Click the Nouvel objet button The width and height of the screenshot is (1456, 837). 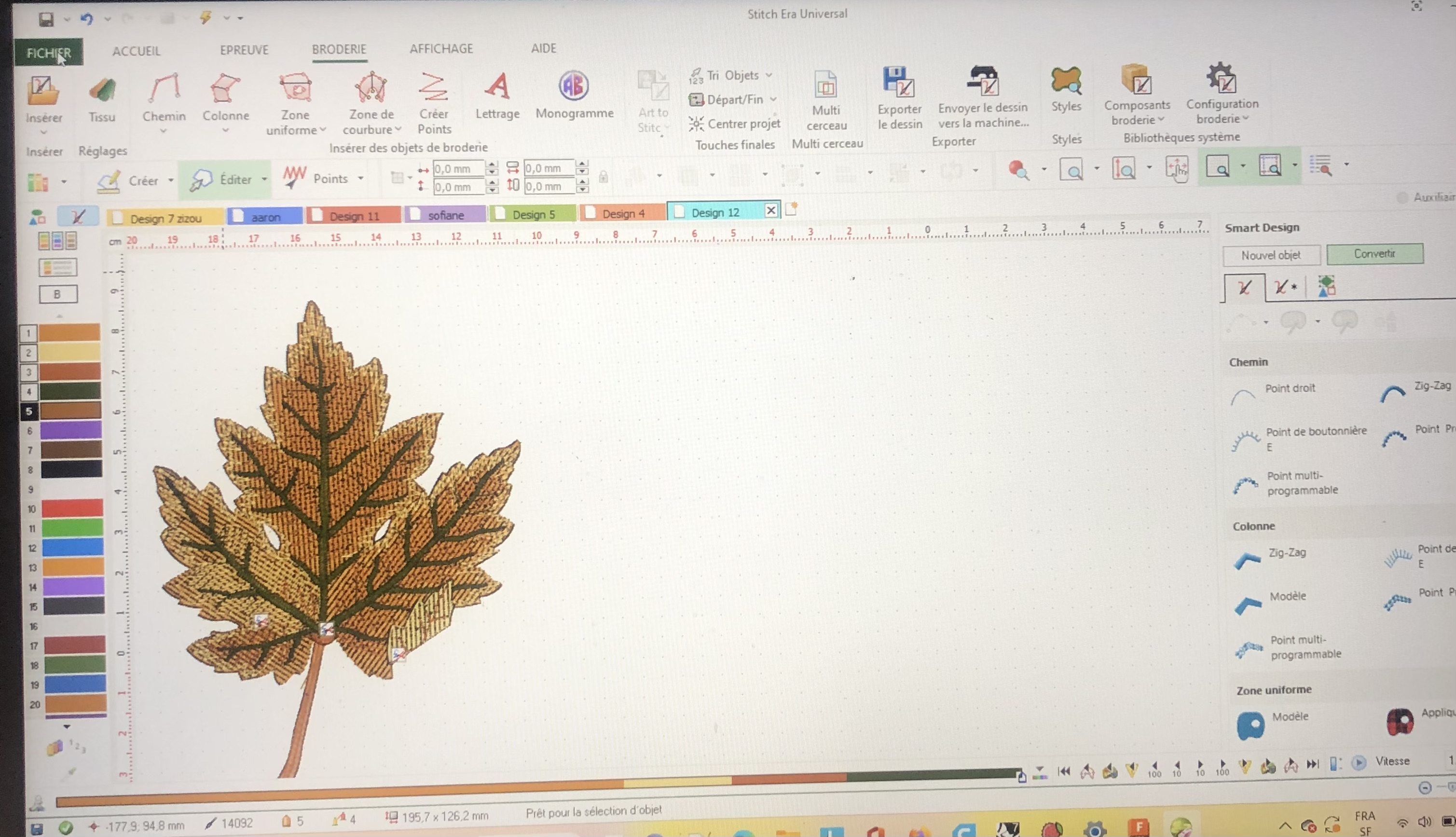[1271, 255]
